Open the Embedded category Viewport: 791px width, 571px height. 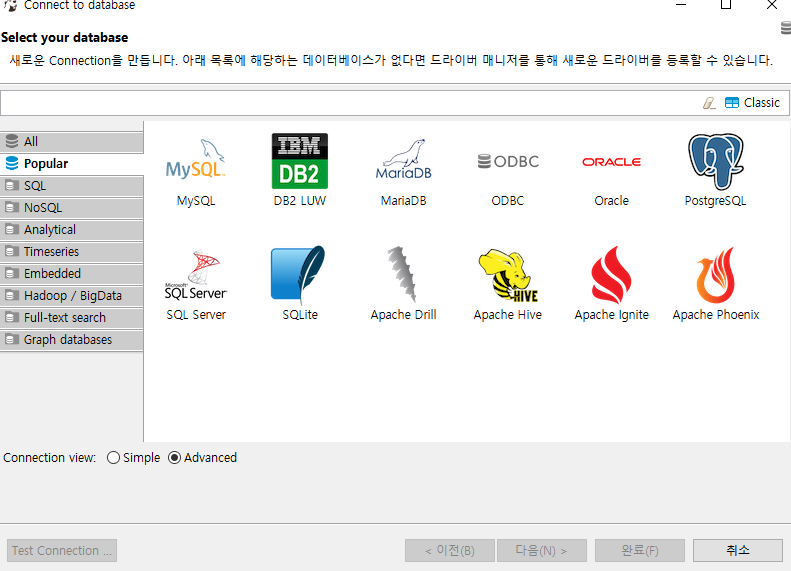pyautogui.click(x=72, y=273)
